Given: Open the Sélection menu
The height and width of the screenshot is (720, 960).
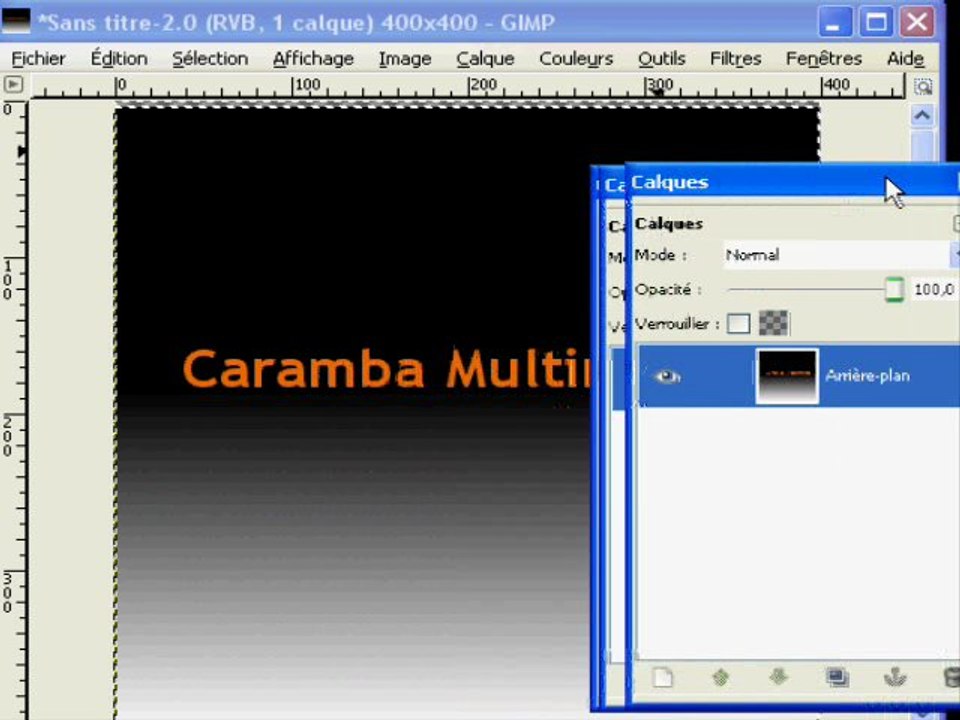Looking at the screenshot, I should 210,59.
